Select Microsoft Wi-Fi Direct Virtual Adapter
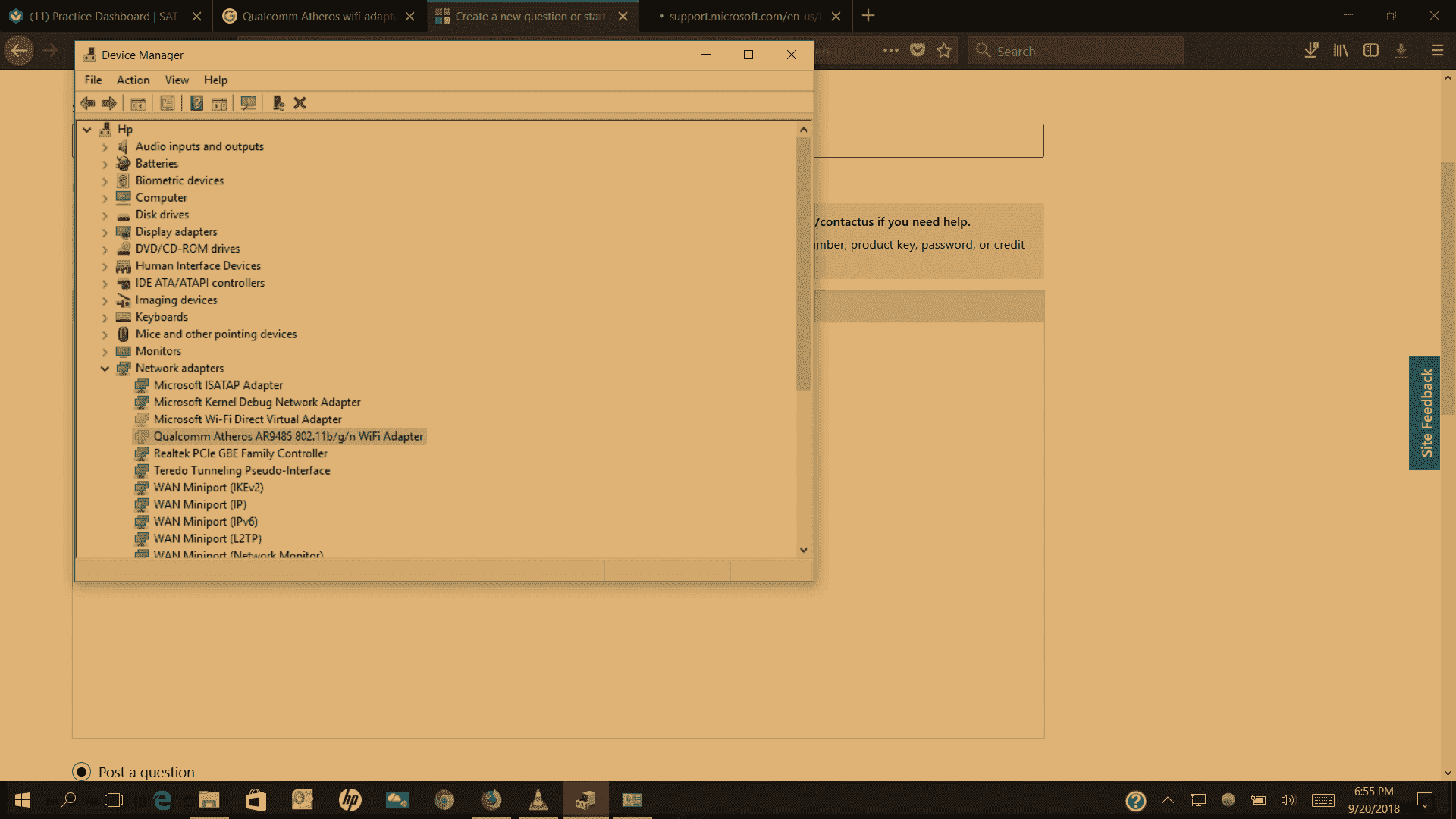The image size is (1456, 819). (247, 419)
